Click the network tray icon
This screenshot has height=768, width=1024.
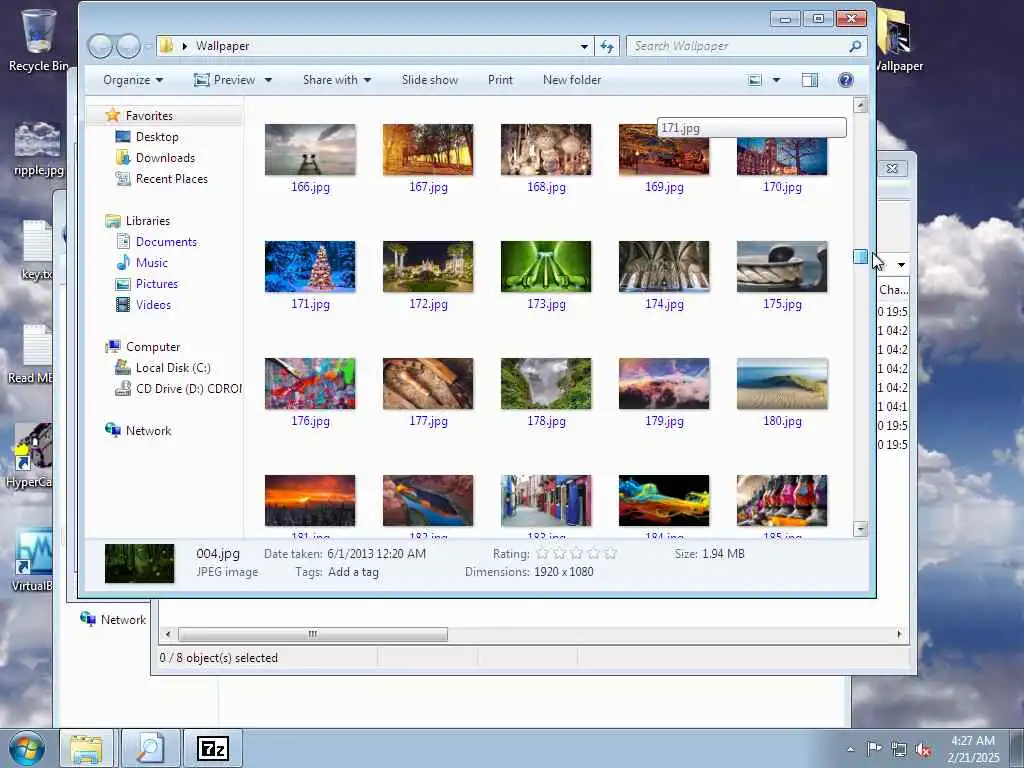[x=899, y=750]
